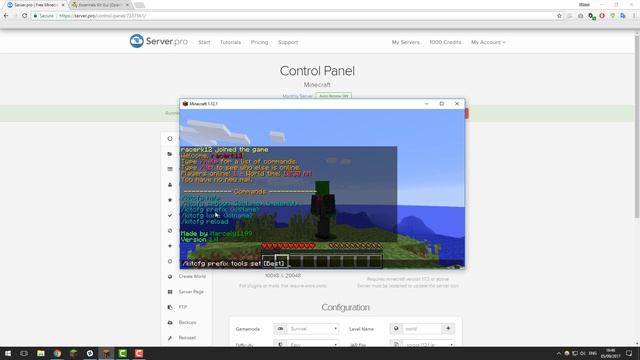Click the folder icon in sidebar
The height and width of the screenshot is (360, 640).
tap(170, 154)
